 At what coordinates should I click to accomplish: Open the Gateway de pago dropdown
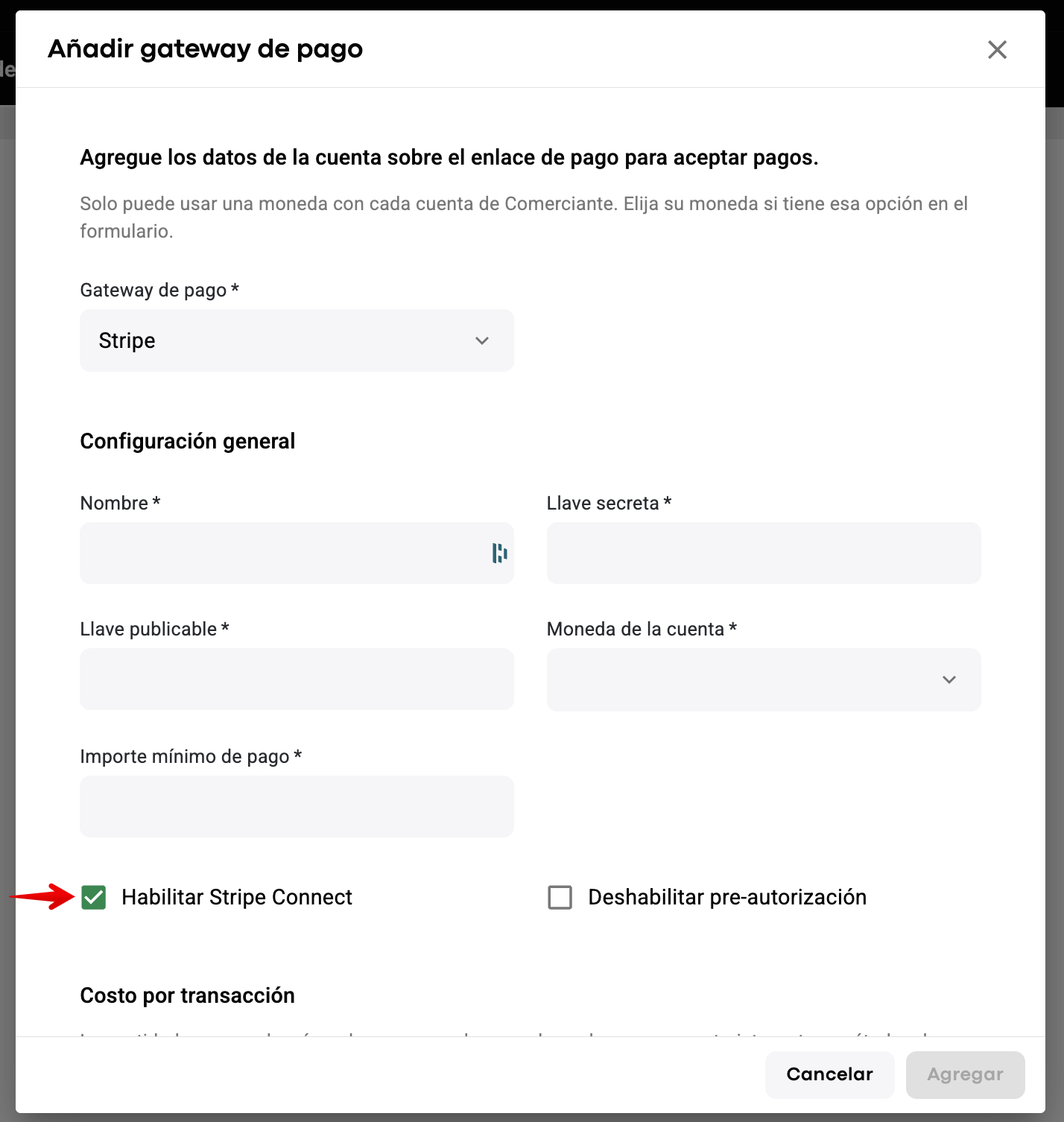click(x=297, y=340)
